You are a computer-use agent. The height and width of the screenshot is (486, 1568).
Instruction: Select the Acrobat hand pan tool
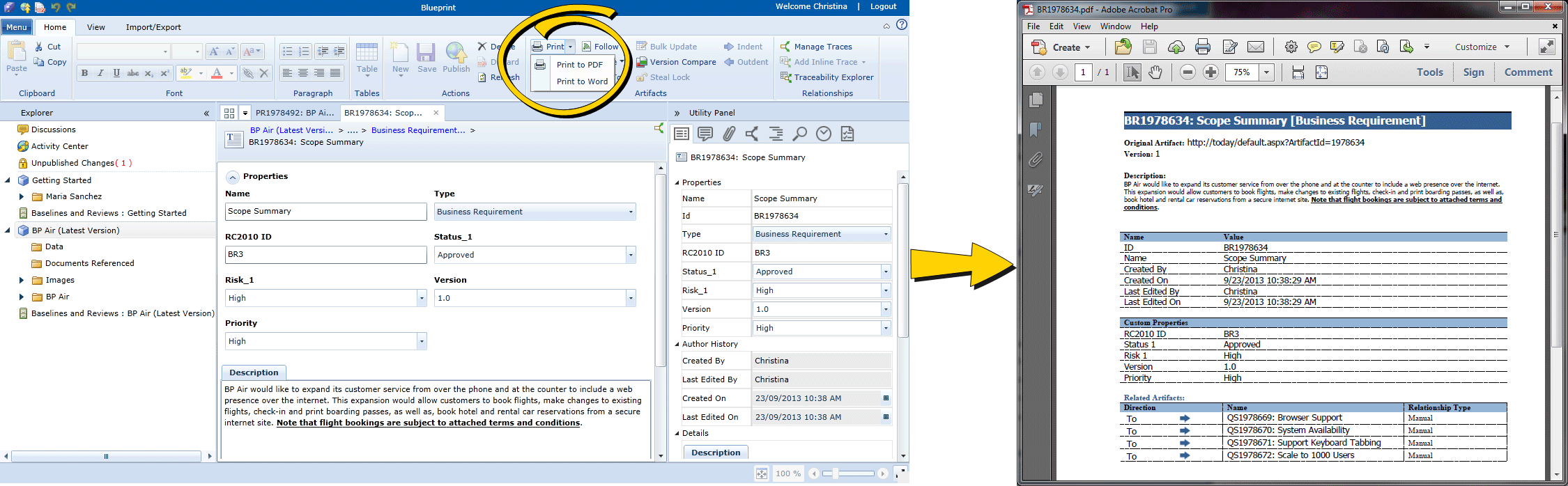1155,72
